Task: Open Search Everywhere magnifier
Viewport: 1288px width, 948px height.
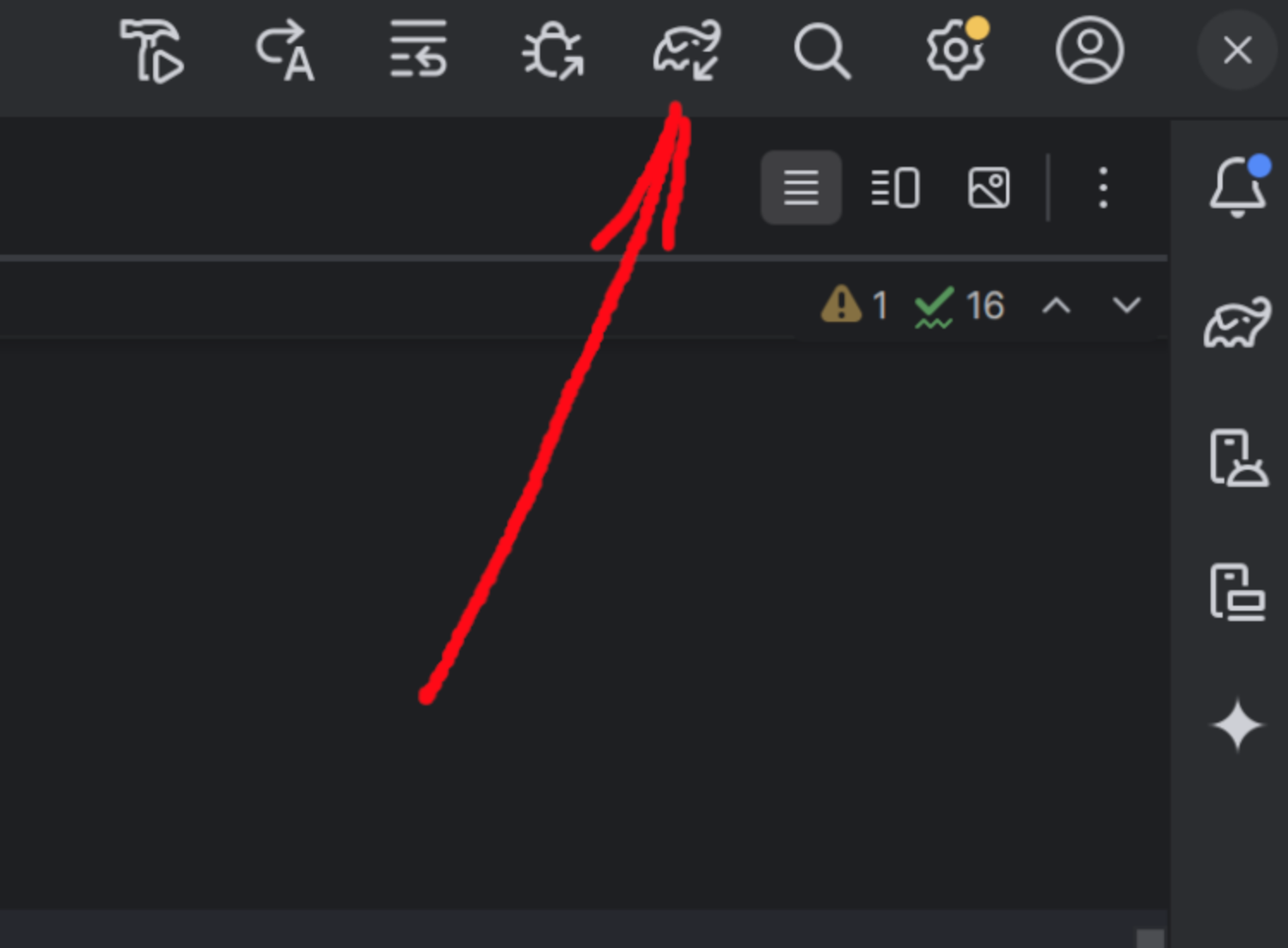Action: pos(822,52)
